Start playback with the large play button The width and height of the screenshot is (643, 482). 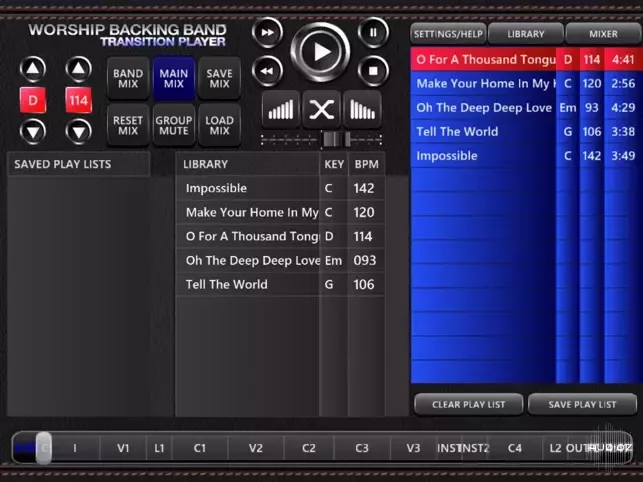pos(320,52)
